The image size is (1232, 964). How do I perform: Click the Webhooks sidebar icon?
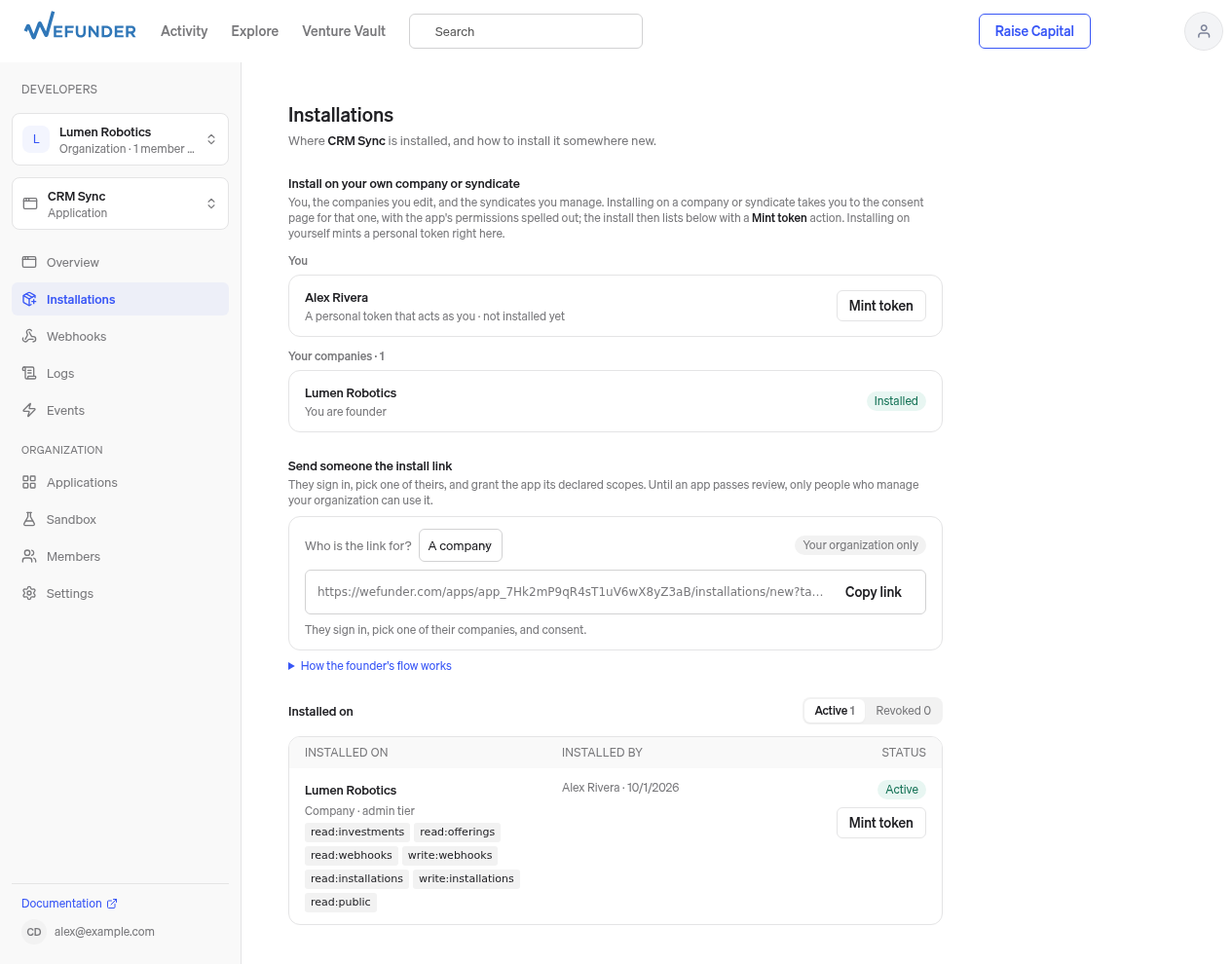point(29,336)
